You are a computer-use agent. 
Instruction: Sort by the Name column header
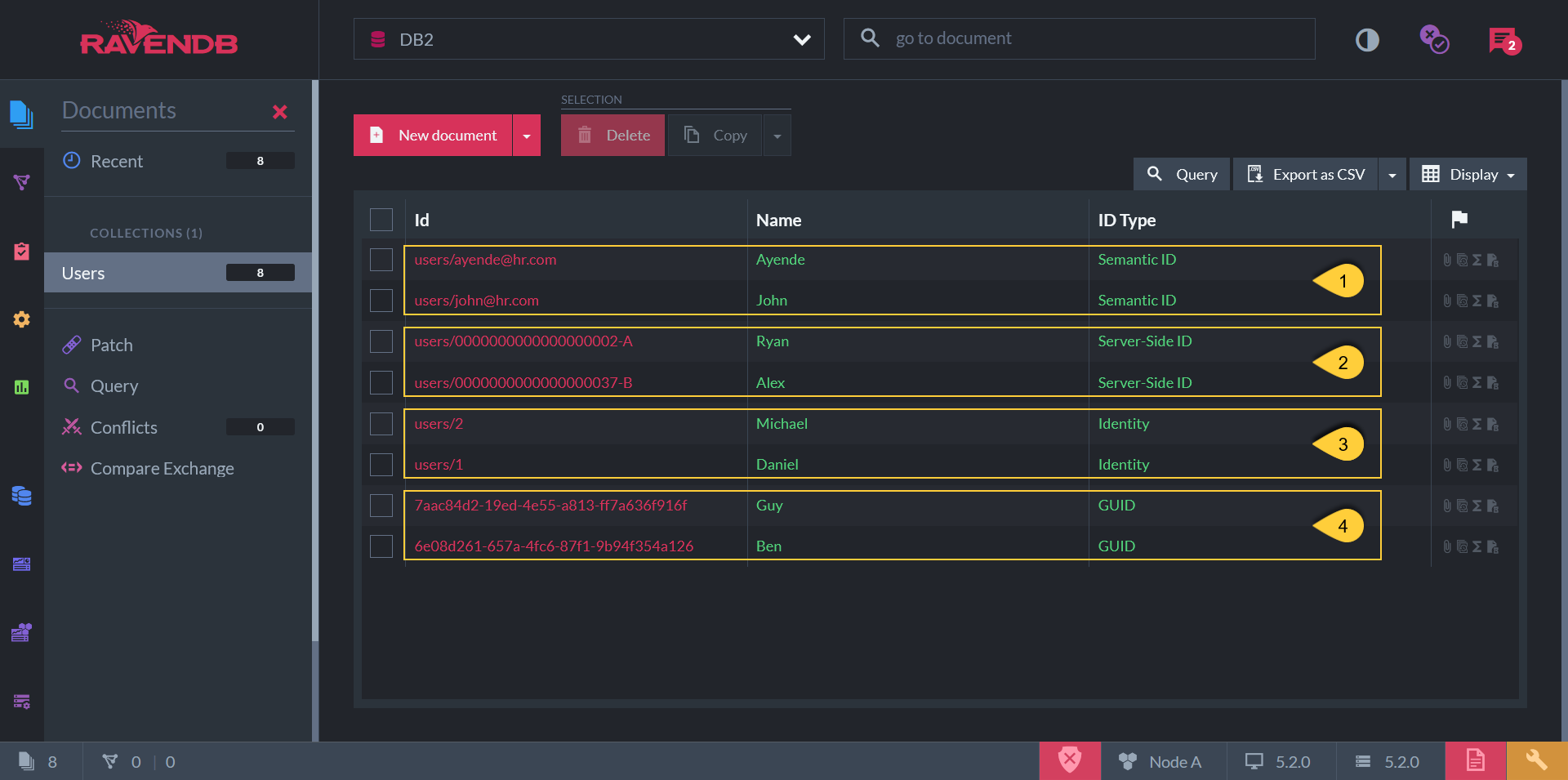click(778, 220)
